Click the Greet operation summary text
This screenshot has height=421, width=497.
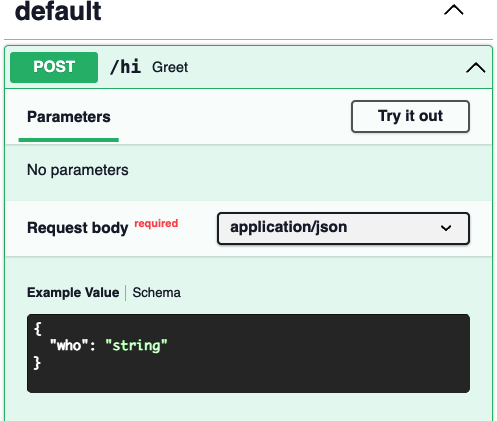[170, 67]
